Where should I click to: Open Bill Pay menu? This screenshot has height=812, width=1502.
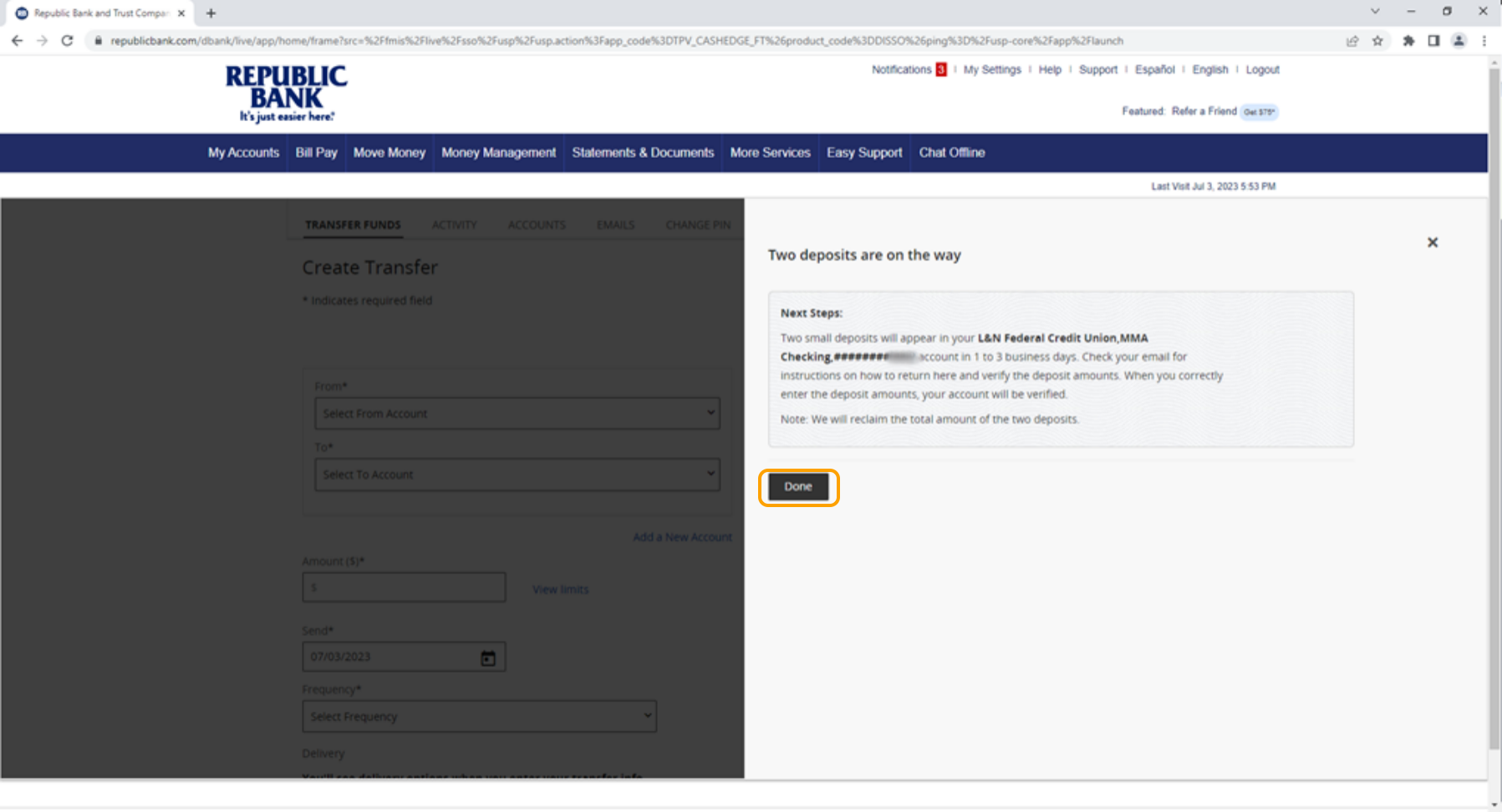point(316,153)
